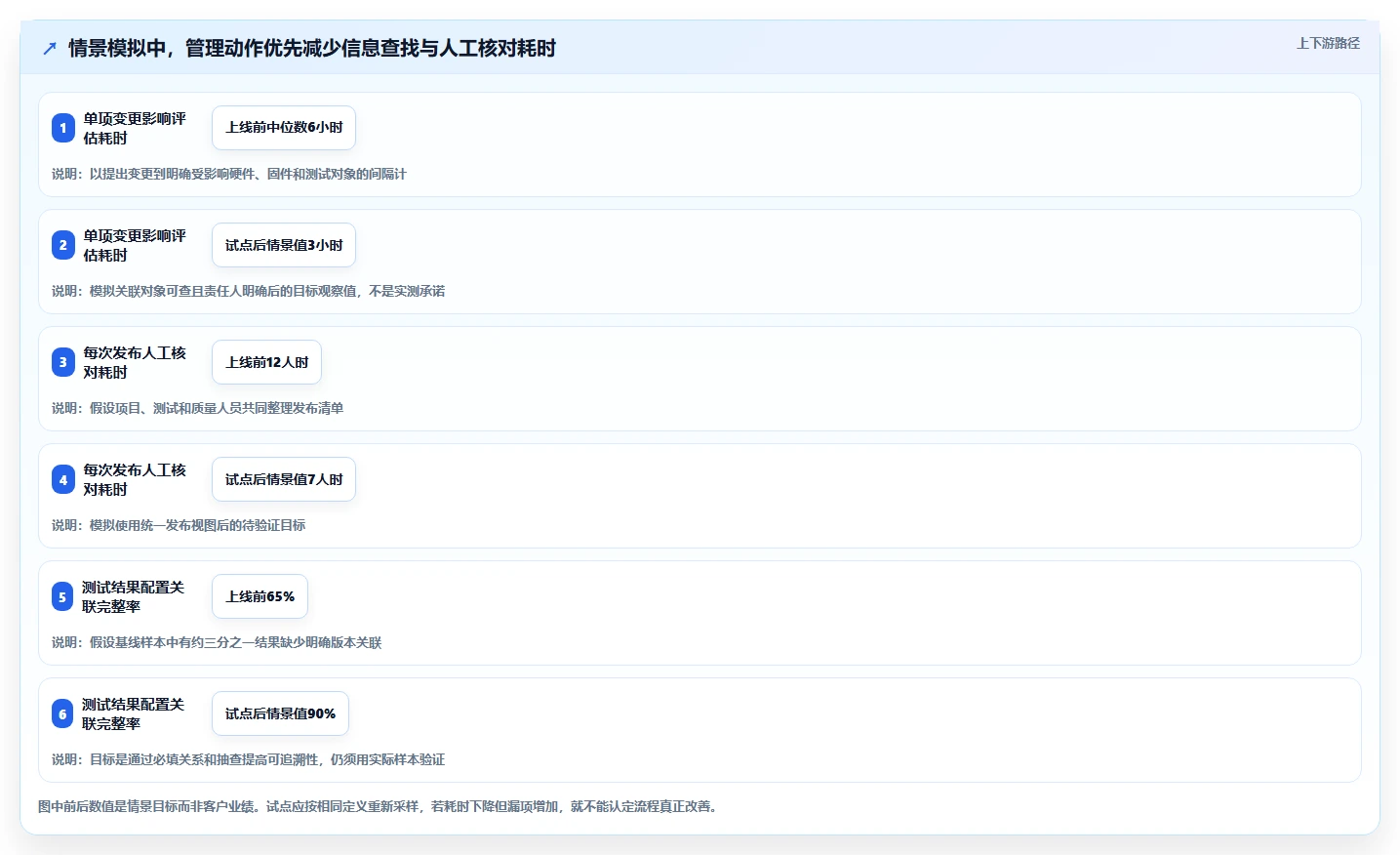Image resolution: width=1400 pixels, height=855 pixels.
Task: Select the step 5 number badge
Action: click(x=62, y=596)
